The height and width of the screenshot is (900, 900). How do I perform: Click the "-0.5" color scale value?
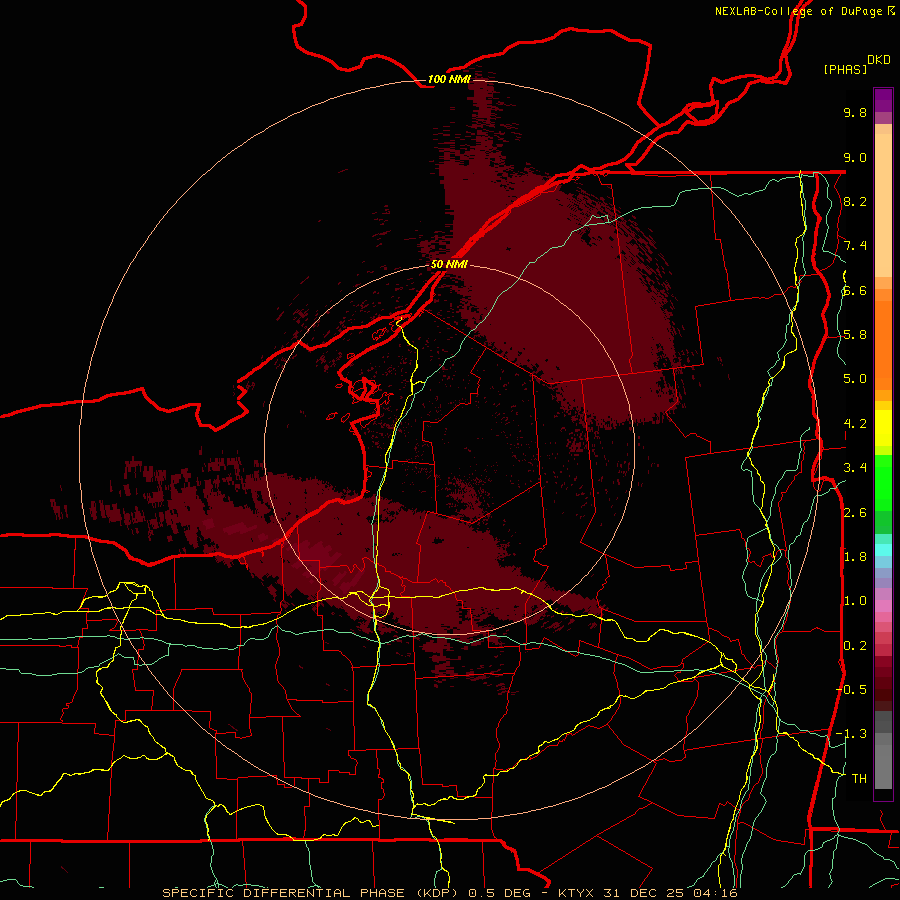click(x=851, y=689)
